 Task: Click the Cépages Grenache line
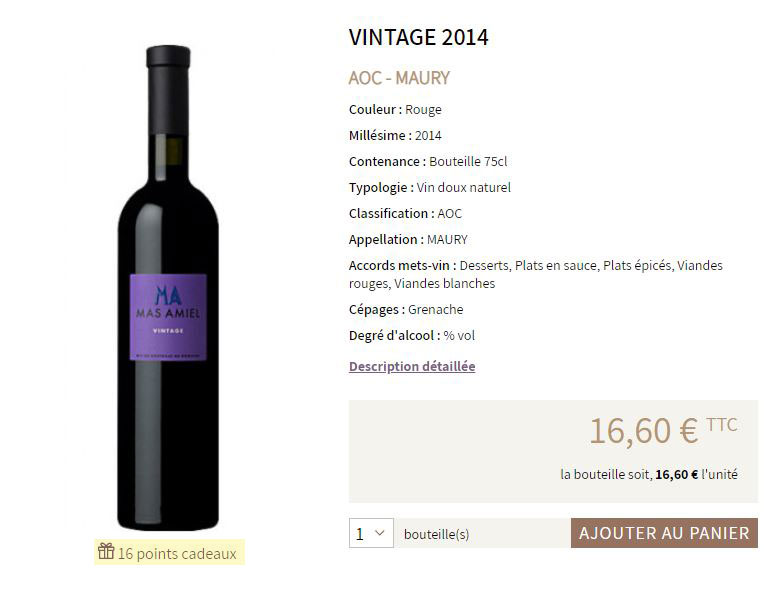pyautogui.click(x=406, y=310)
